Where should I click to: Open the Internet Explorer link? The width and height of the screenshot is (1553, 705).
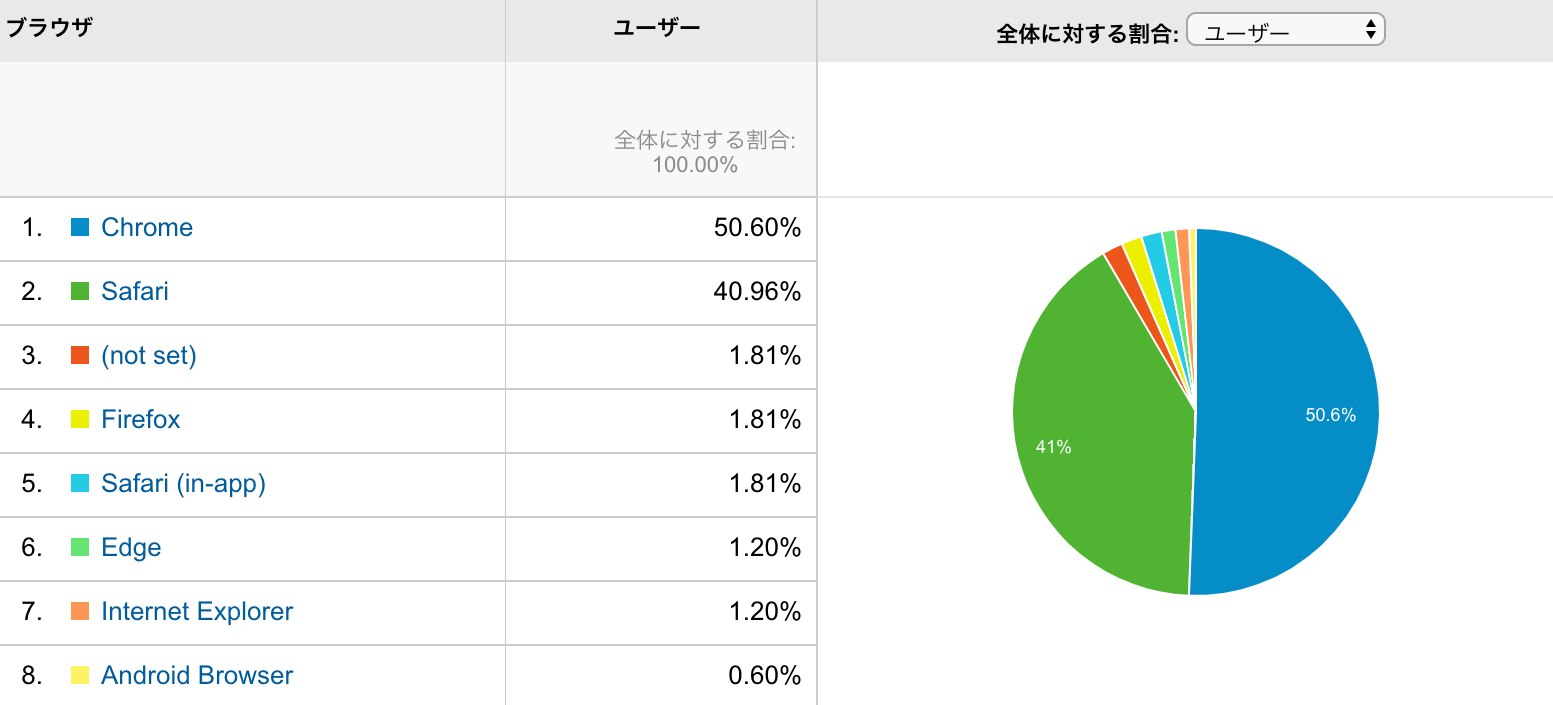(197, 612)
